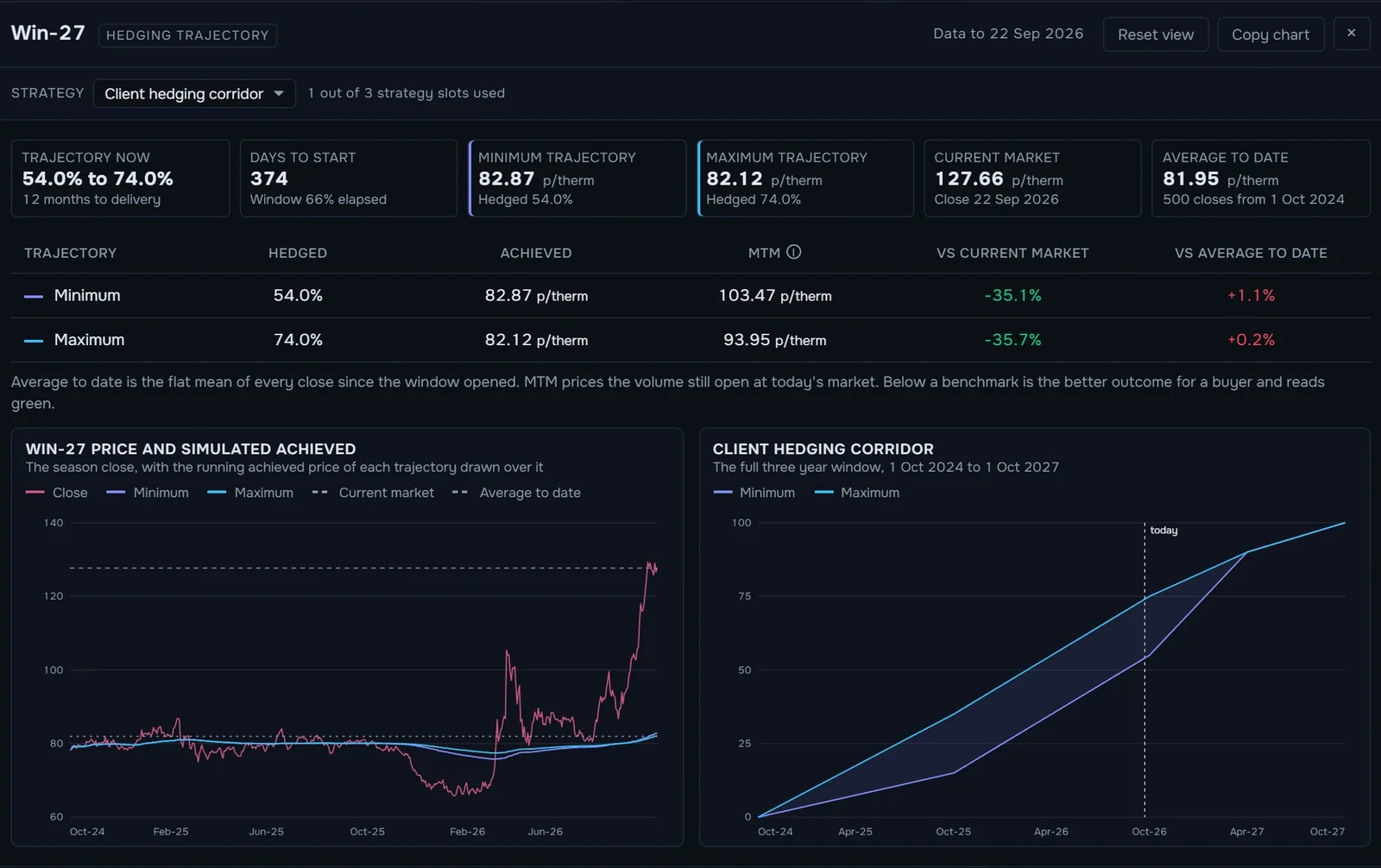The image size is (1381, 868).
Task: Toggle the Close series legend in price chart
Action: tap(57, 493)
